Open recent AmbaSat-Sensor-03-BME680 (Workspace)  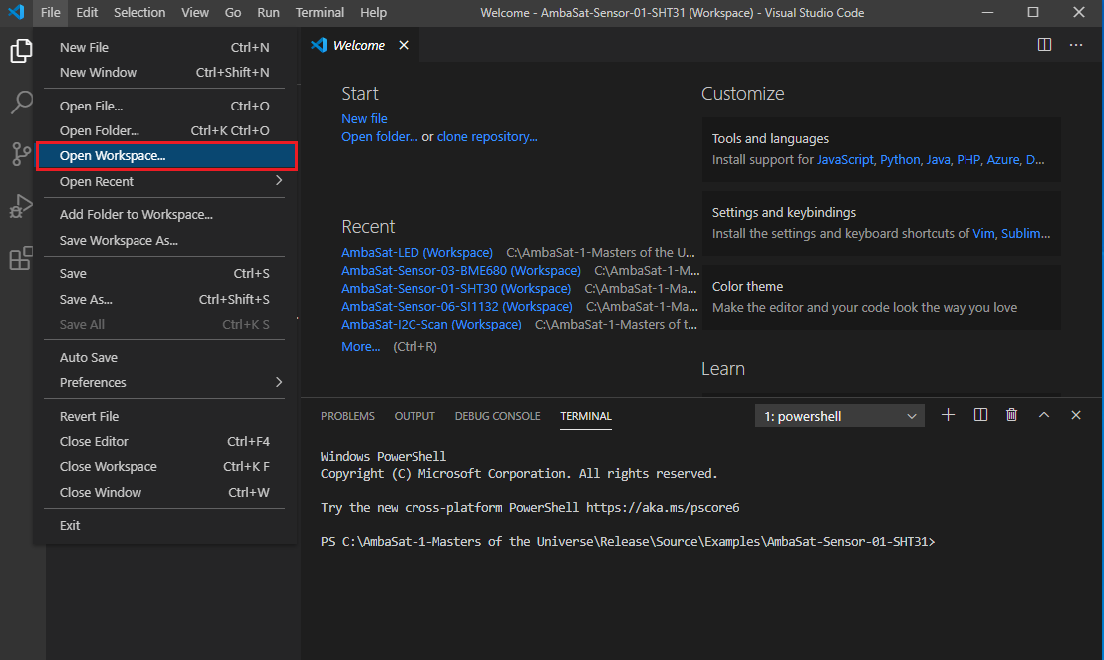[x=461, y=270]
